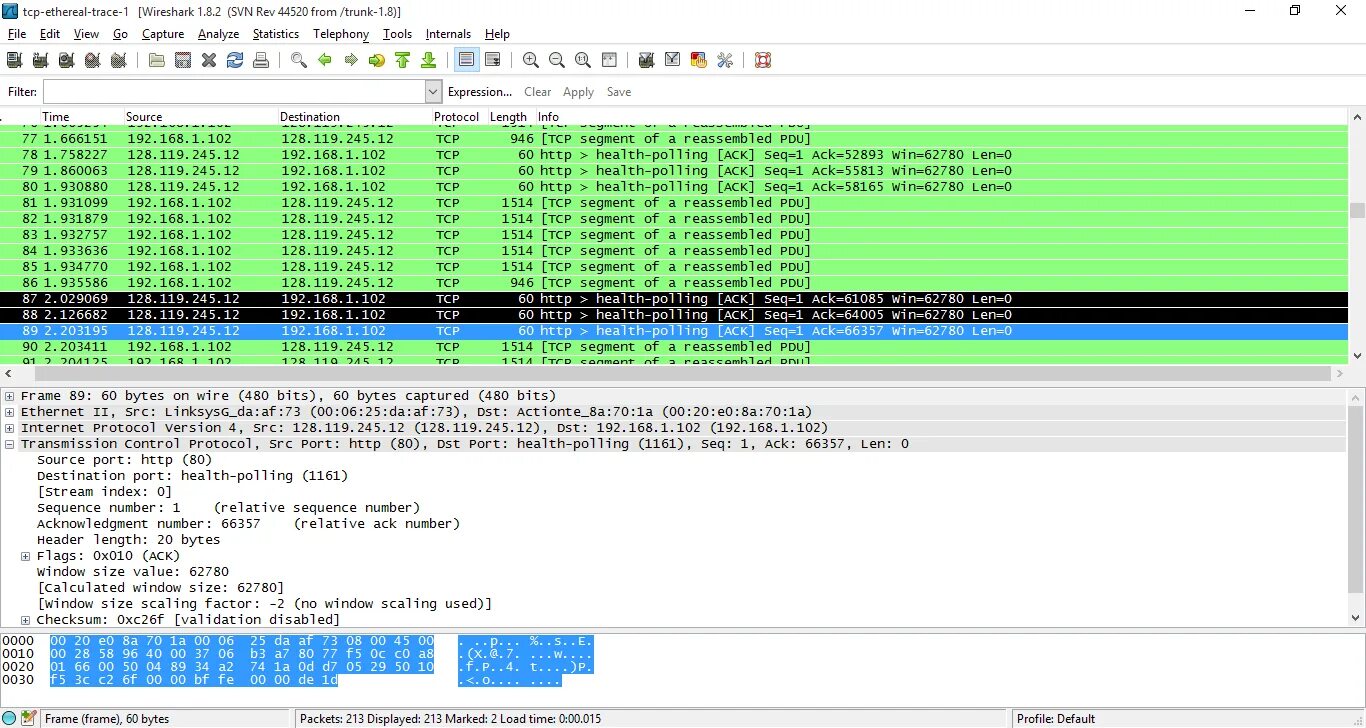
Task: Start a new live capture
Action: pyautogui.click(x=67, y=60)
